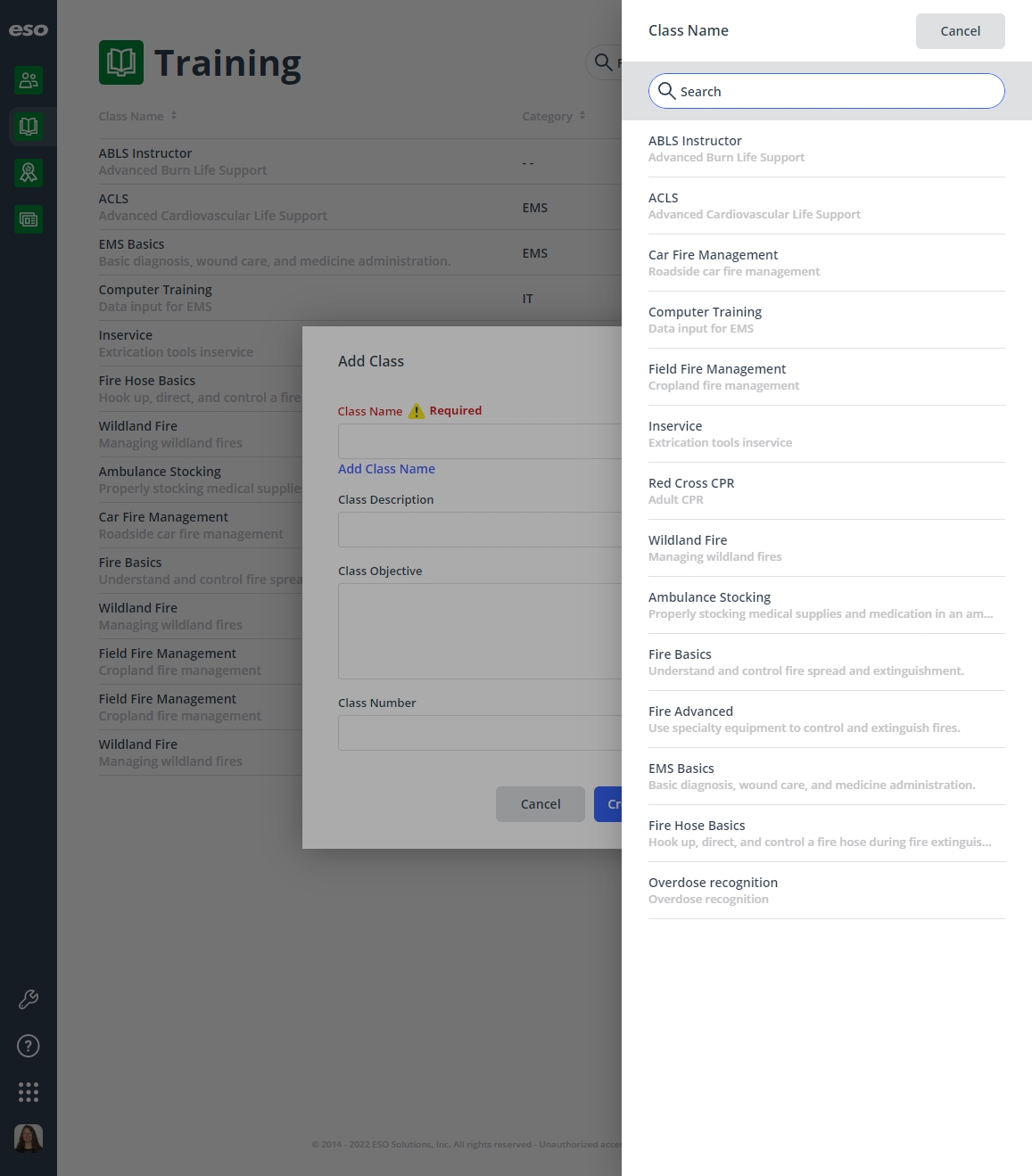Select Fire Advanced from the list
1032x1176 pixels.
(827, 720)
